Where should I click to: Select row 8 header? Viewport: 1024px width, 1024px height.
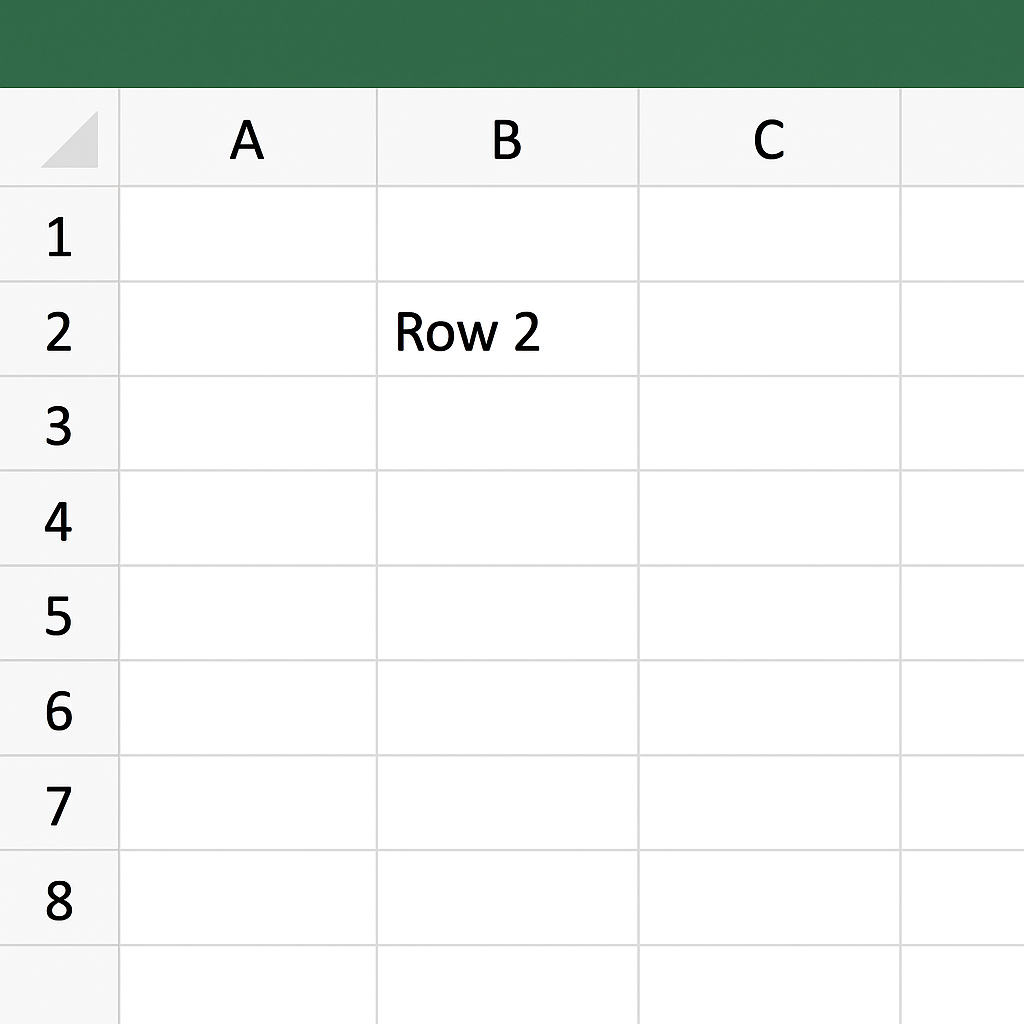click(x=59, y=897)
